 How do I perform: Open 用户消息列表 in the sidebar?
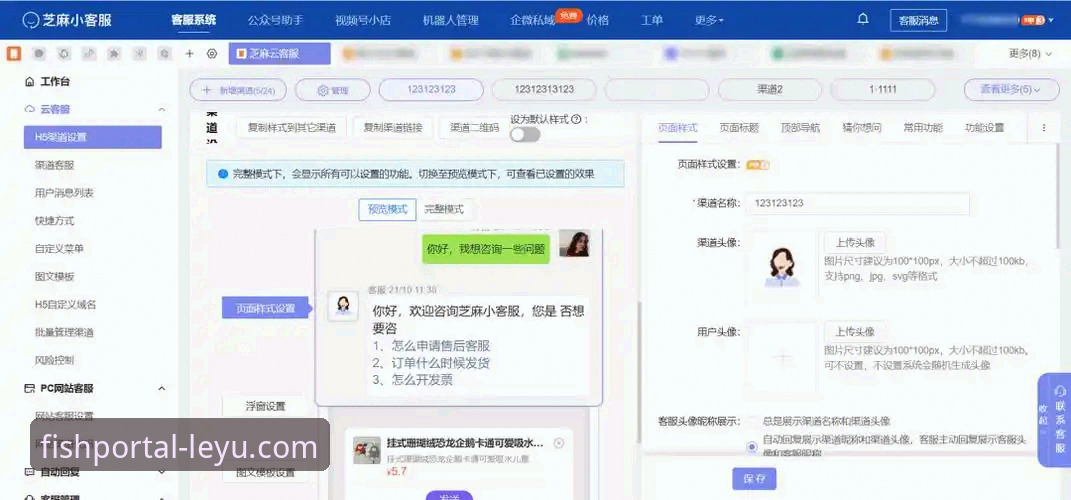pyautogui.click(x=64, y=193)
